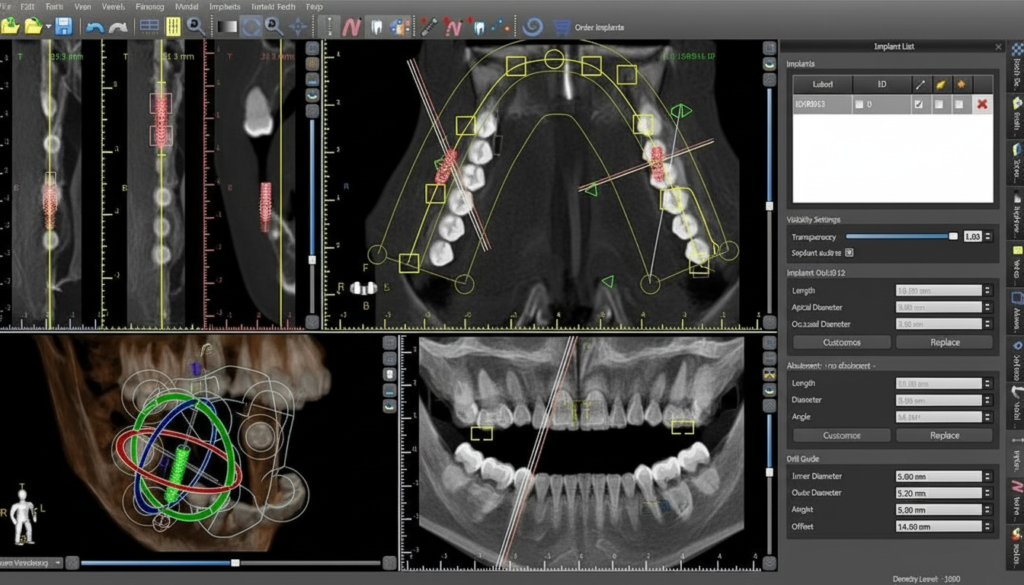The width and height of the screenshot is (1024, 585).
Task: Toggle the checkbox below Transparency slider
Action: coord(849,253)
